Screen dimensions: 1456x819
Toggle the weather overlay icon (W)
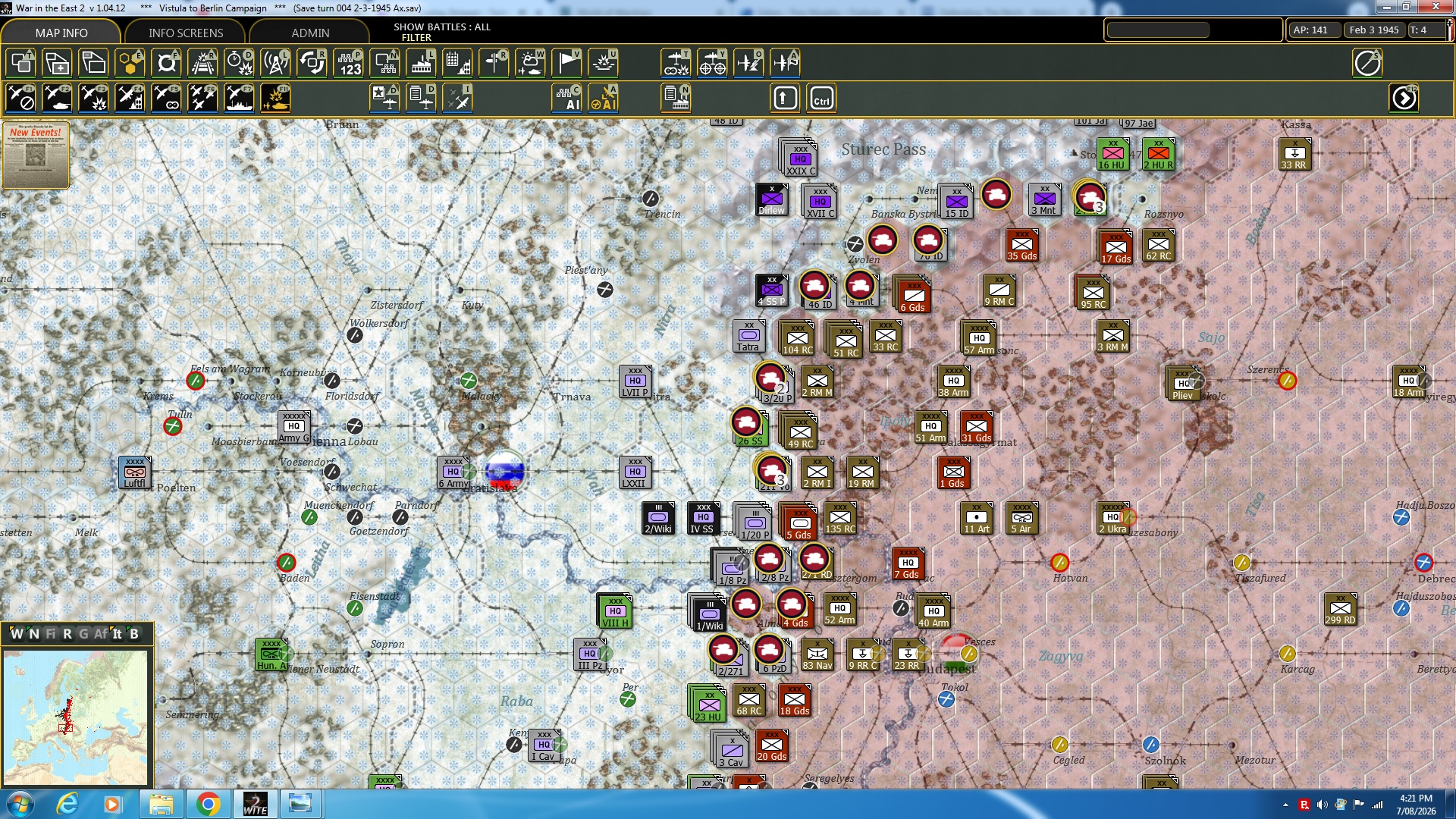click(x=530, y=63)
